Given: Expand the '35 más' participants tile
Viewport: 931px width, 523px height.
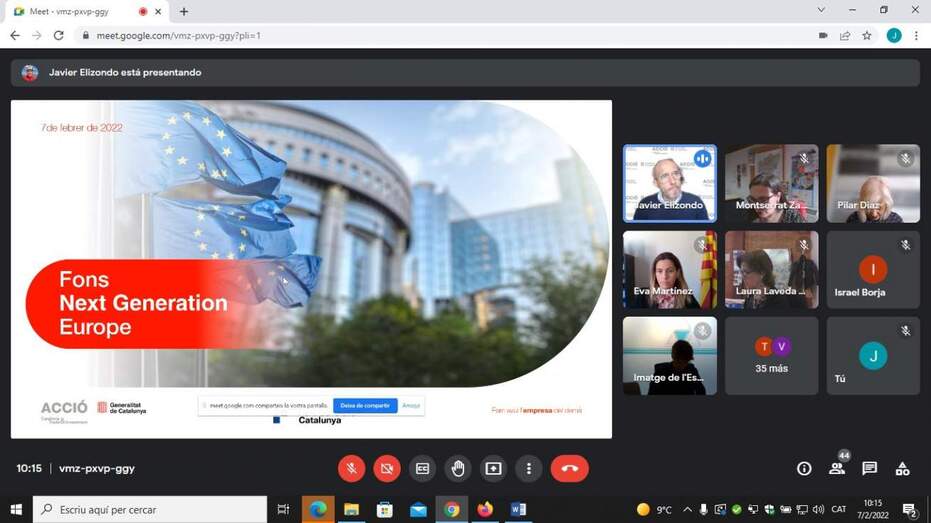Looking at the screenshot, I should [771, 356].
